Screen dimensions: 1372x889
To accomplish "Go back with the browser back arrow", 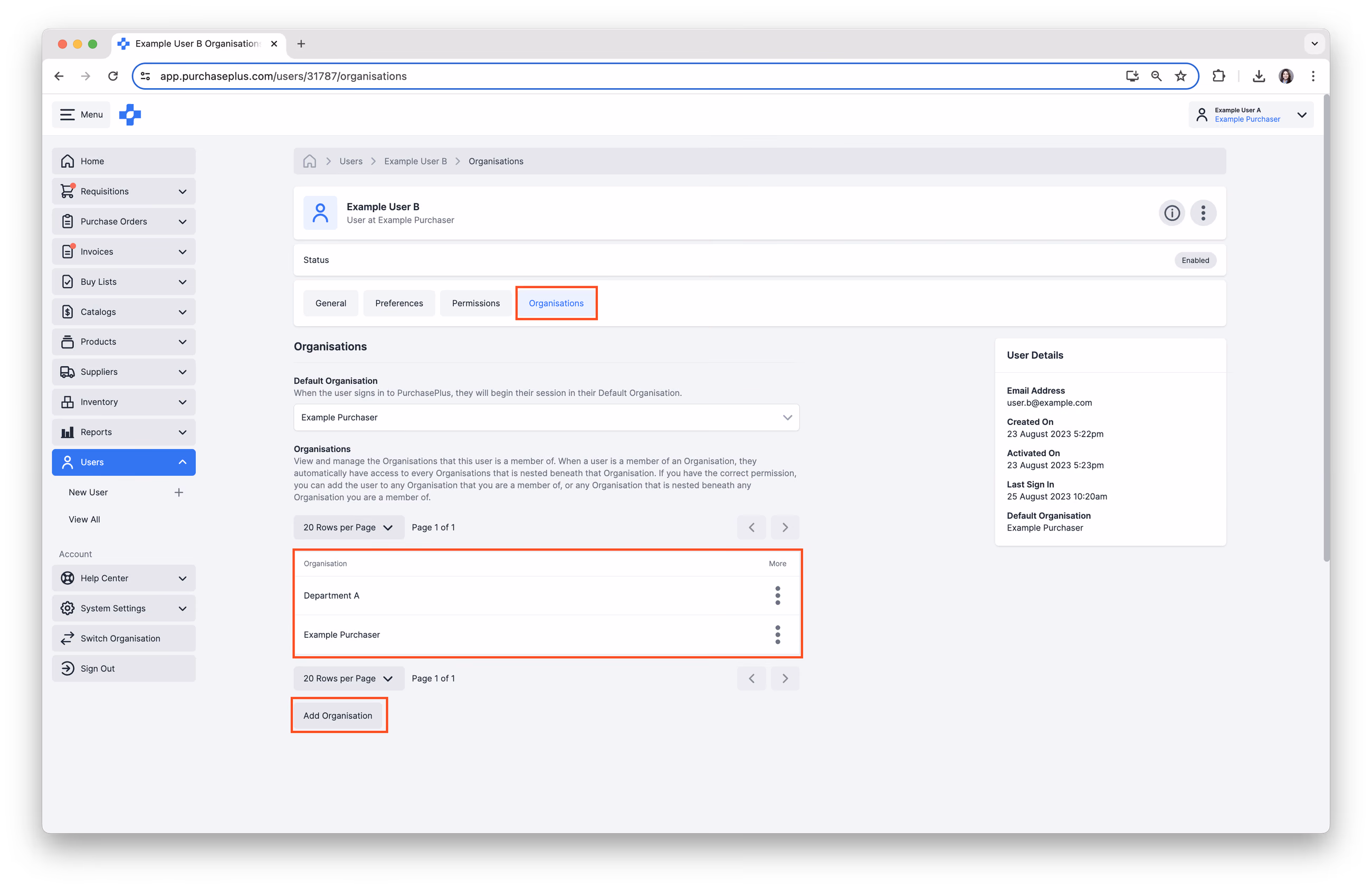I will pyautogui.click(x=60, y=76).
